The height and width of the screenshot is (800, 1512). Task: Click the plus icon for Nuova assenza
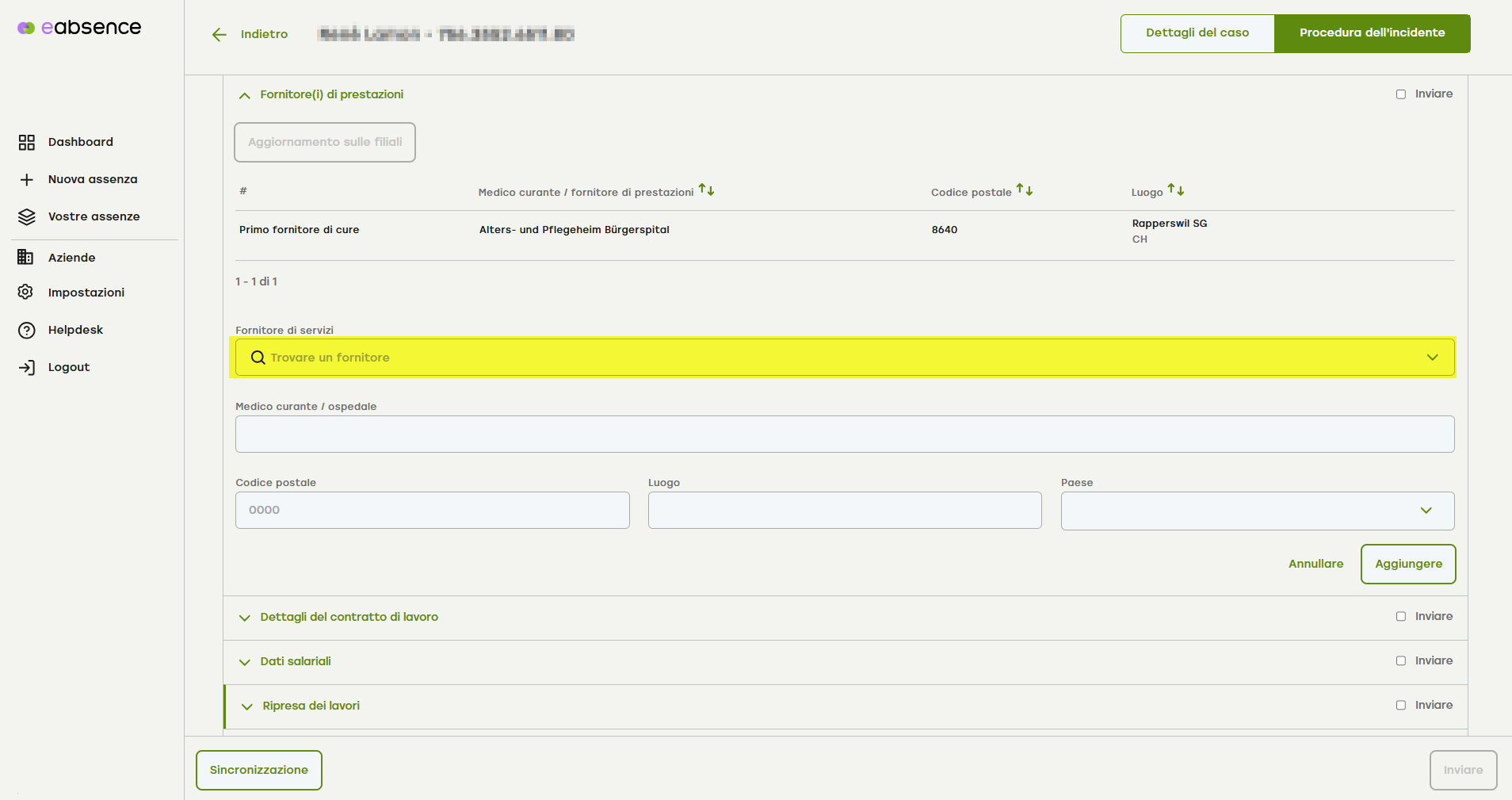point(26,180)
